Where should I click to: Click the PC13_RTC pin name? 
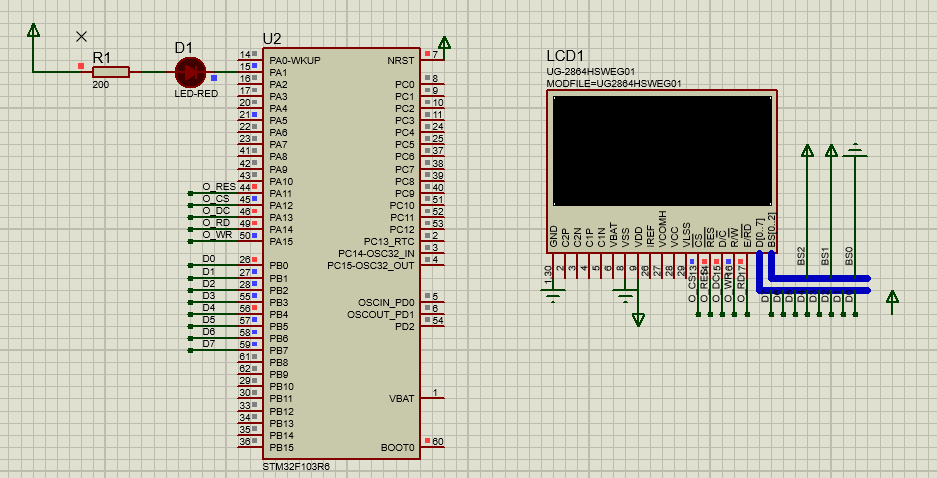pos(389,241)
